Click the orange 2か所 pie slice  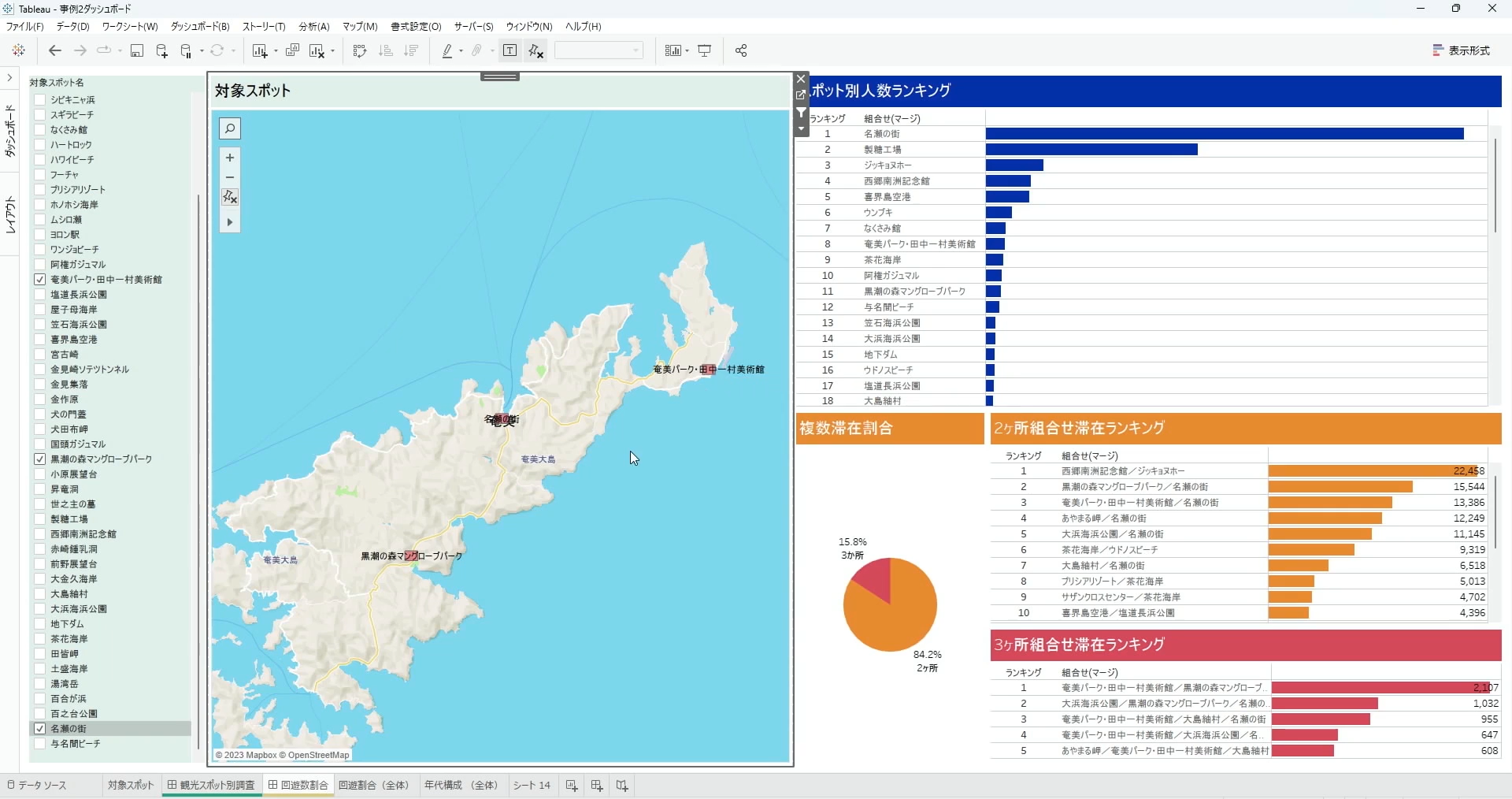click(x=898, y=619)
